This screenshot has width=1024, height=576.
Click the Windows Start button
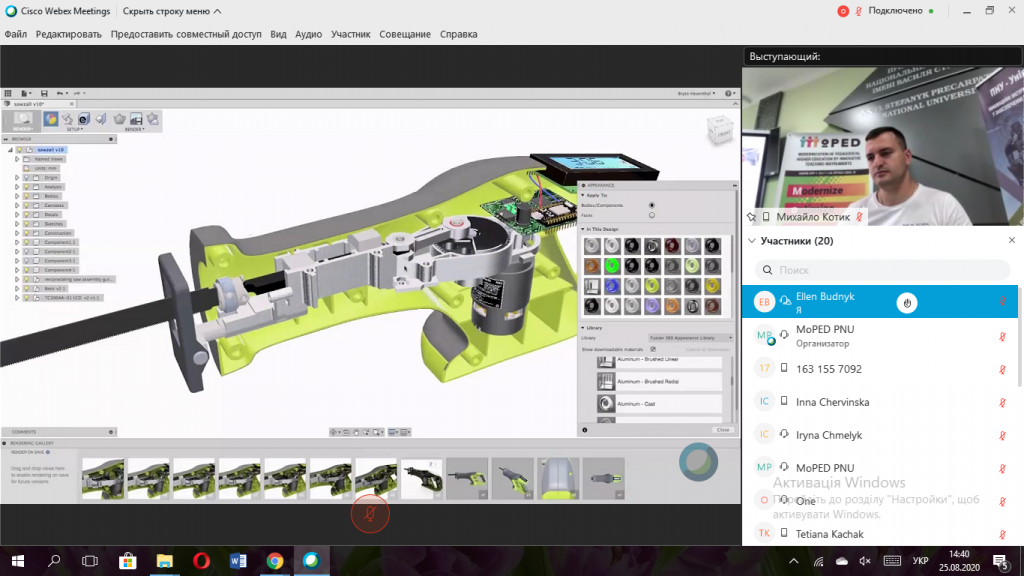tap(18, 561)
